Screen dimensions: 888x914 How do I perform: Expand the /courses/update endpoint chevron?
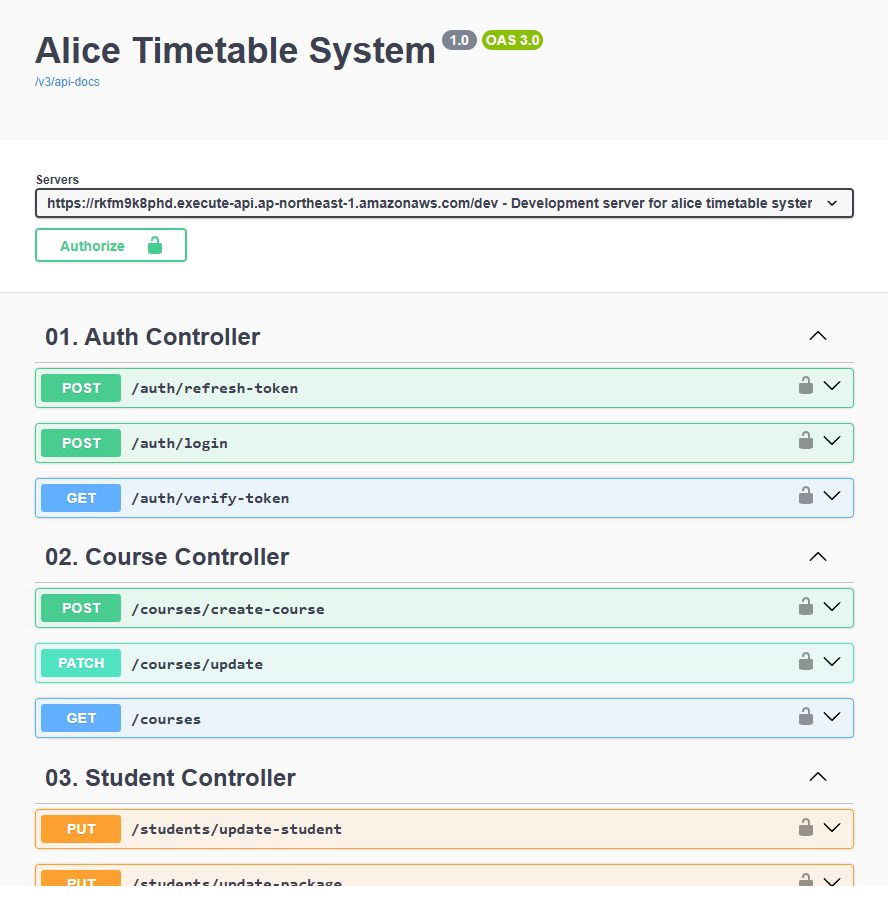coord(832,661)
